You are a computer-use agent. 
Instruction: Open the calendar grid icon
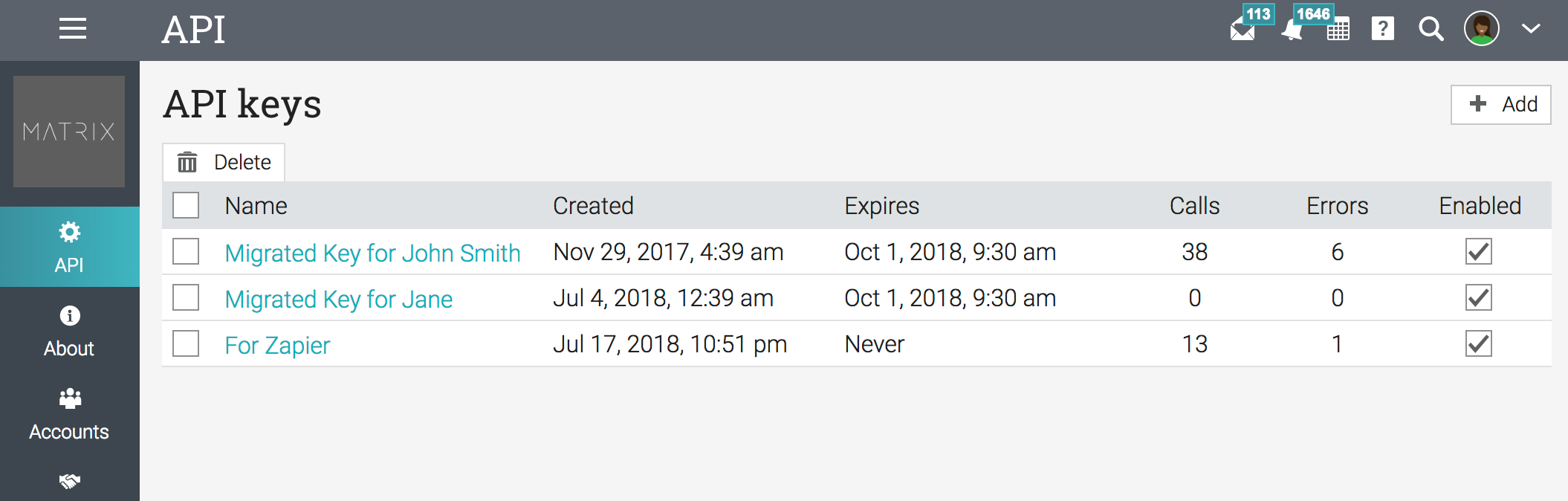(1338, 30)
